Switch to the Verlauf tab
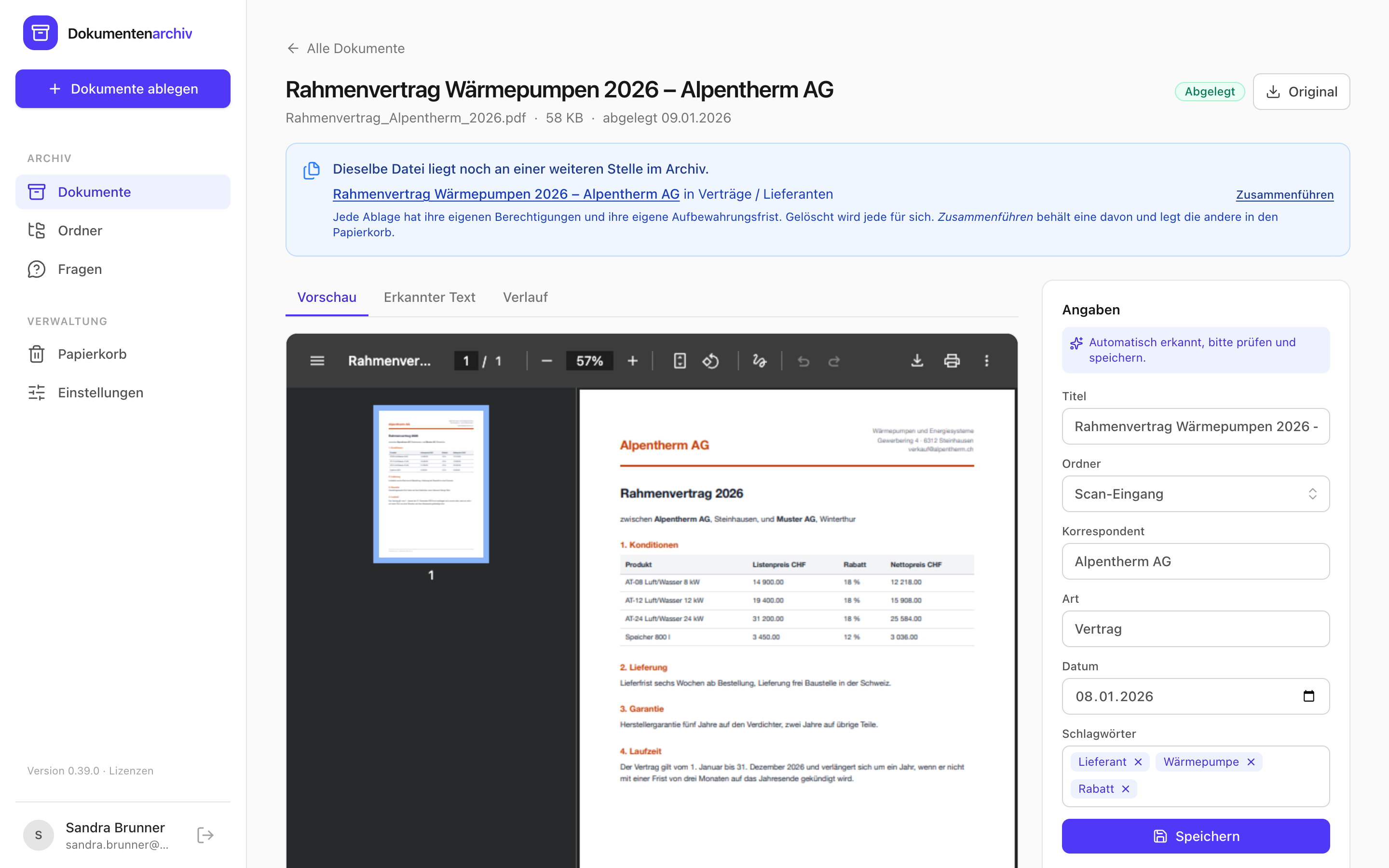1389x868 pixels. tap(525, 297)
